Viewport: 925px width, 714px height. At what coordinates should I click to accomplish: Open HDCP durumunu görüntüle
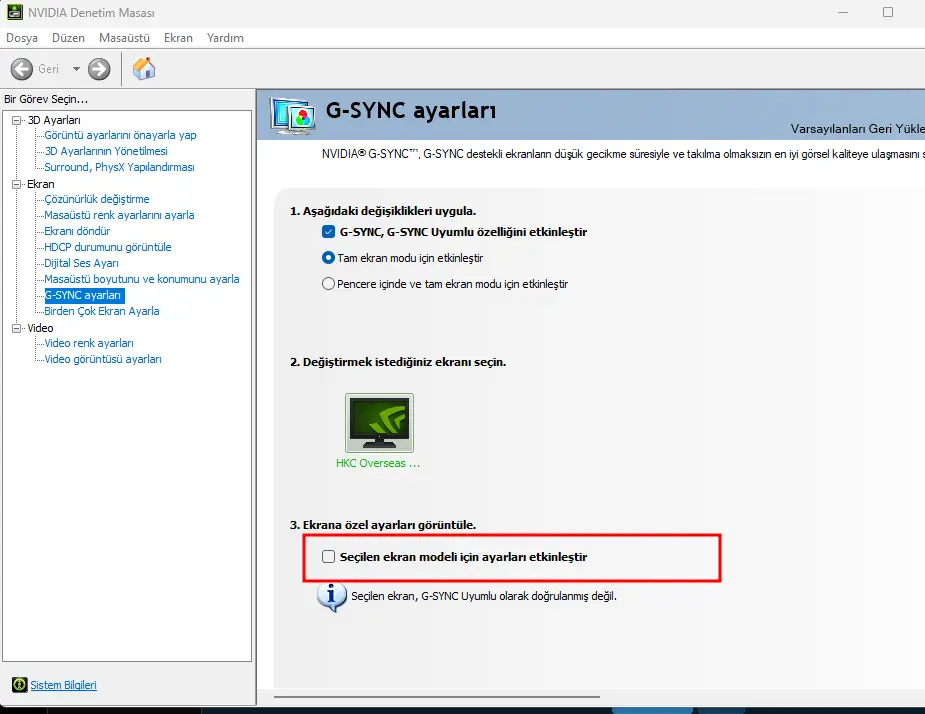(x=108, y=247)
